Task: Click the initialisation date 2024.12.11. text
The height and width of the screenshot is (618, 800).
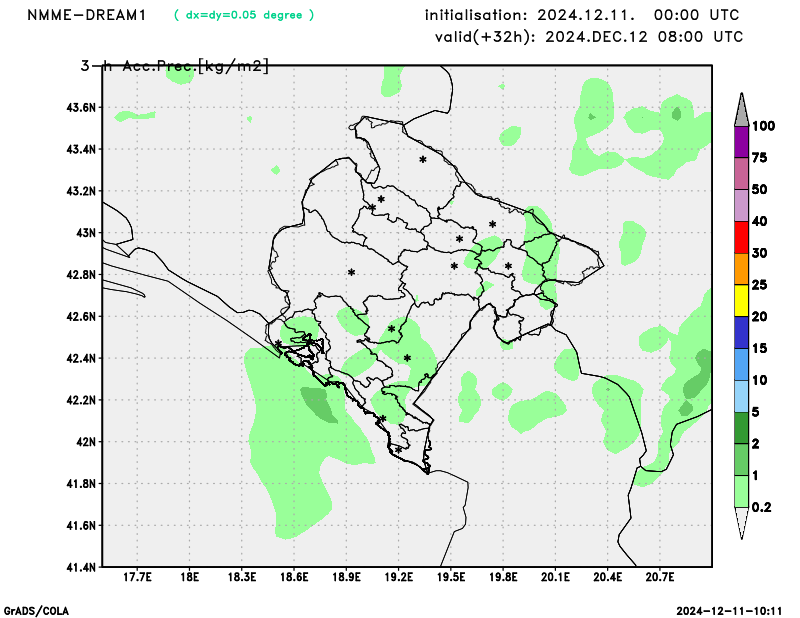Action: point(586,15)
